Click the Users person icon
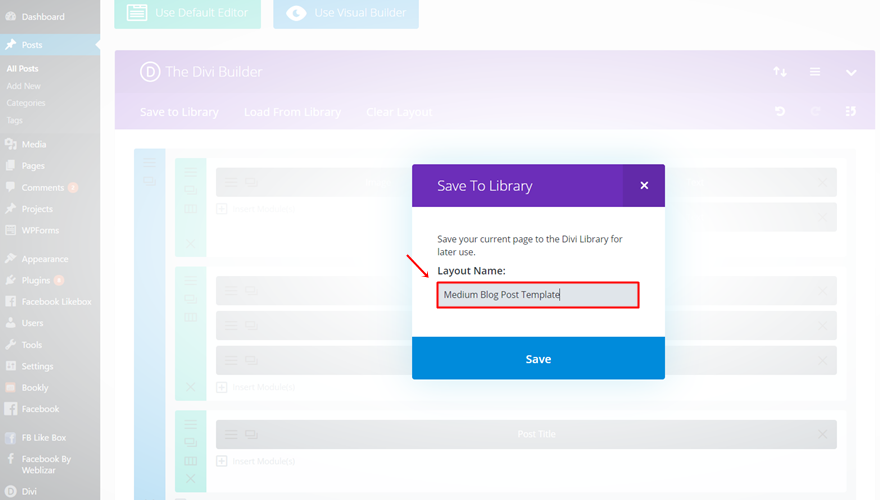The image size is (880, 500). 11,323
